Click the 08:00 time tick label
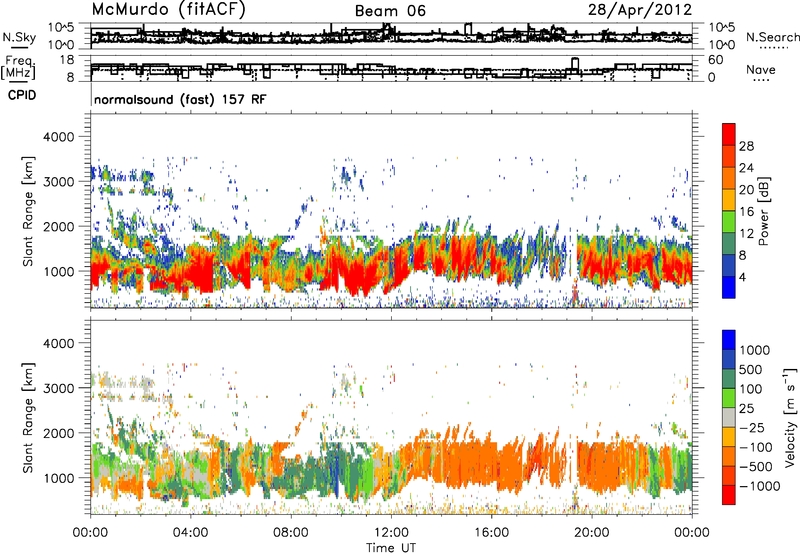 (290, 533)
